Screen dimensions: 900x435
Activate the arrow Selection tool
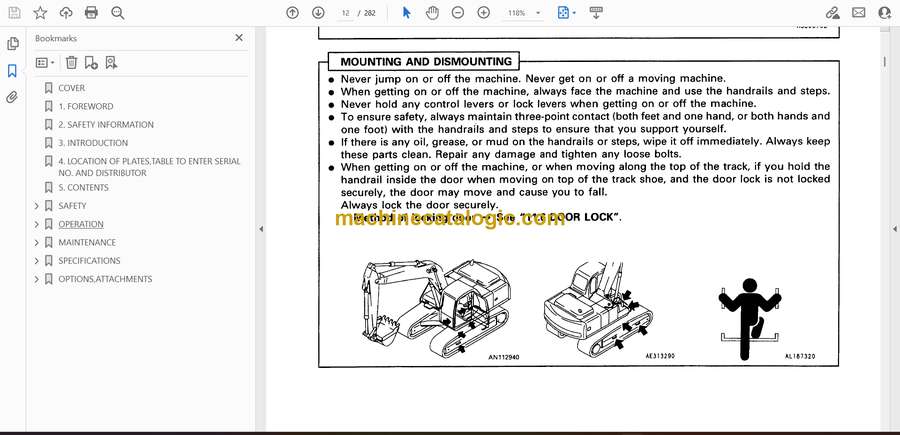(x=406, y=12)
